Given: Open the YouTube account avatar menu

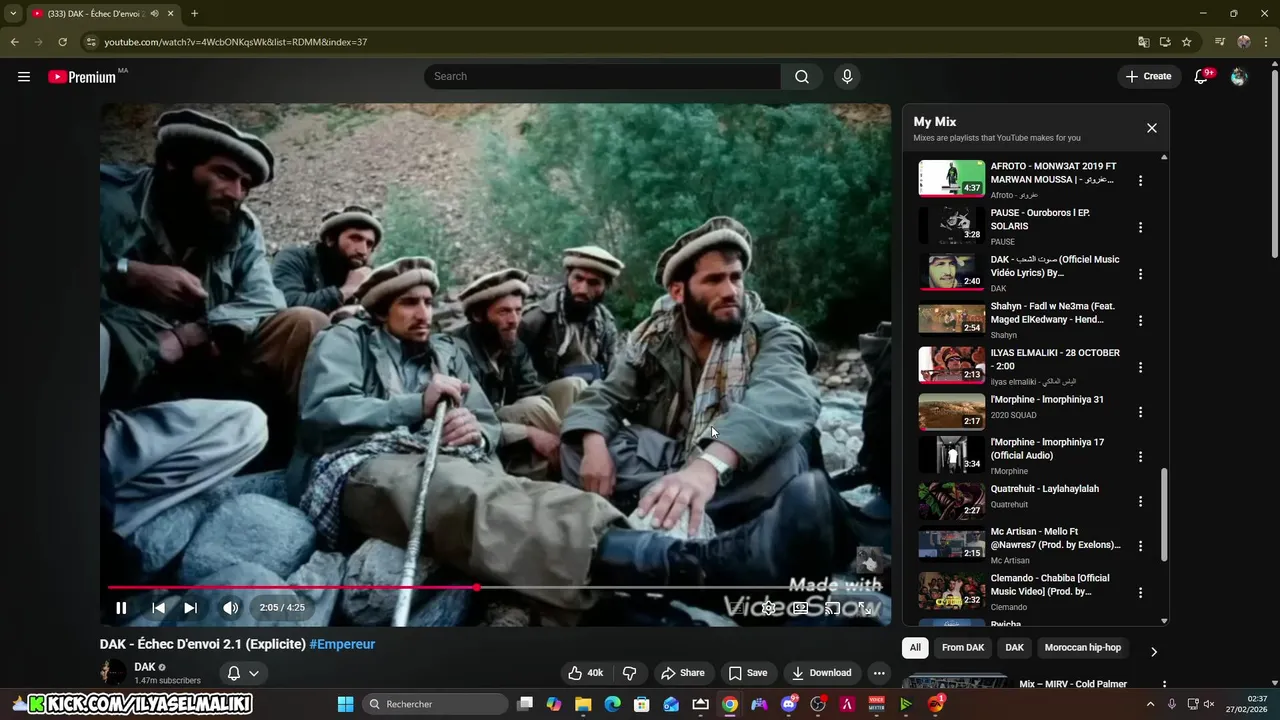Looking at the screenshot, I should point(1239,77).
